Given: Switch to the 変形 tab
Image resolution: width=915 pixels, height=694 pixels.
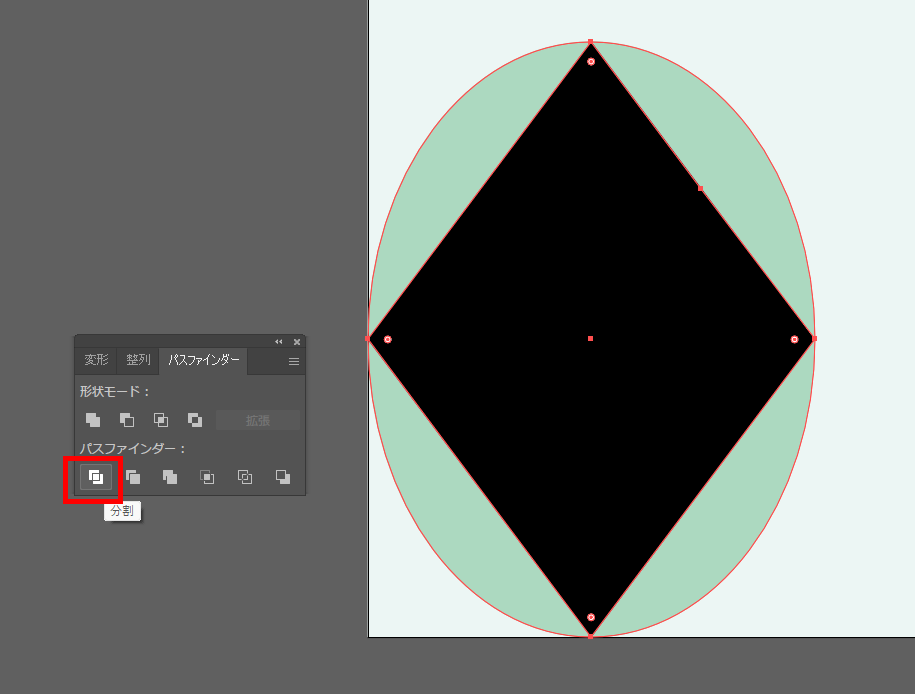Looking at the screenshot, I should point(96,360).
